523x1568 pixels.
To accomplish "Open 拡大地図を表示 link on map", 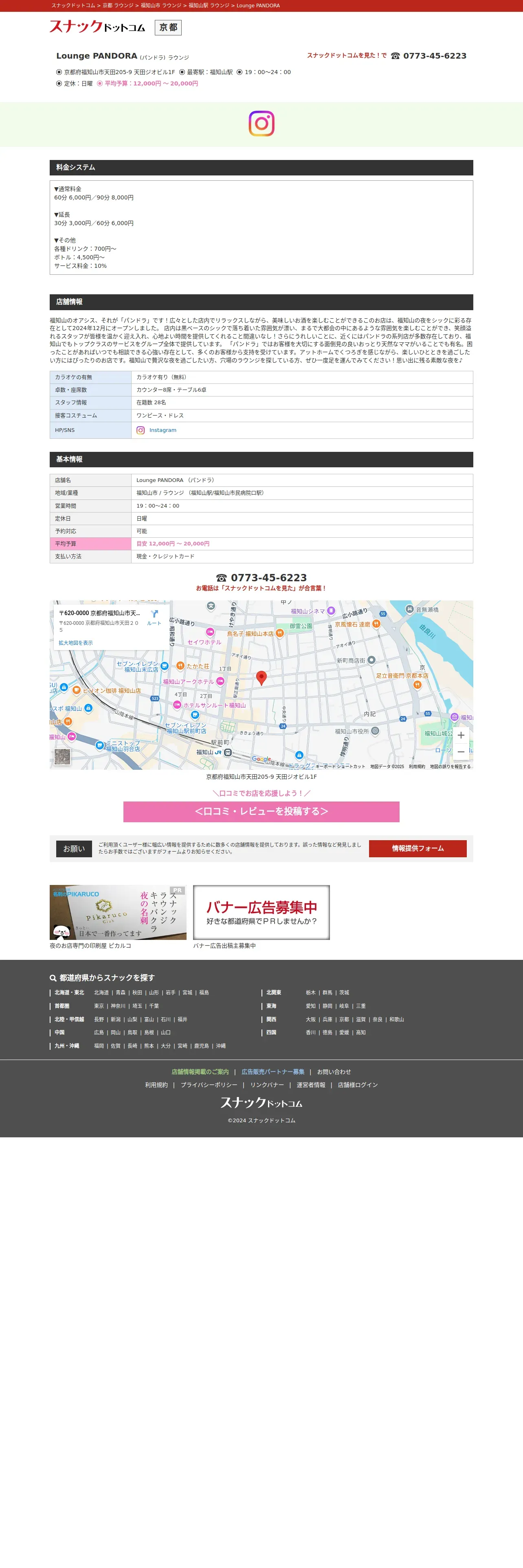I will 75,643.
